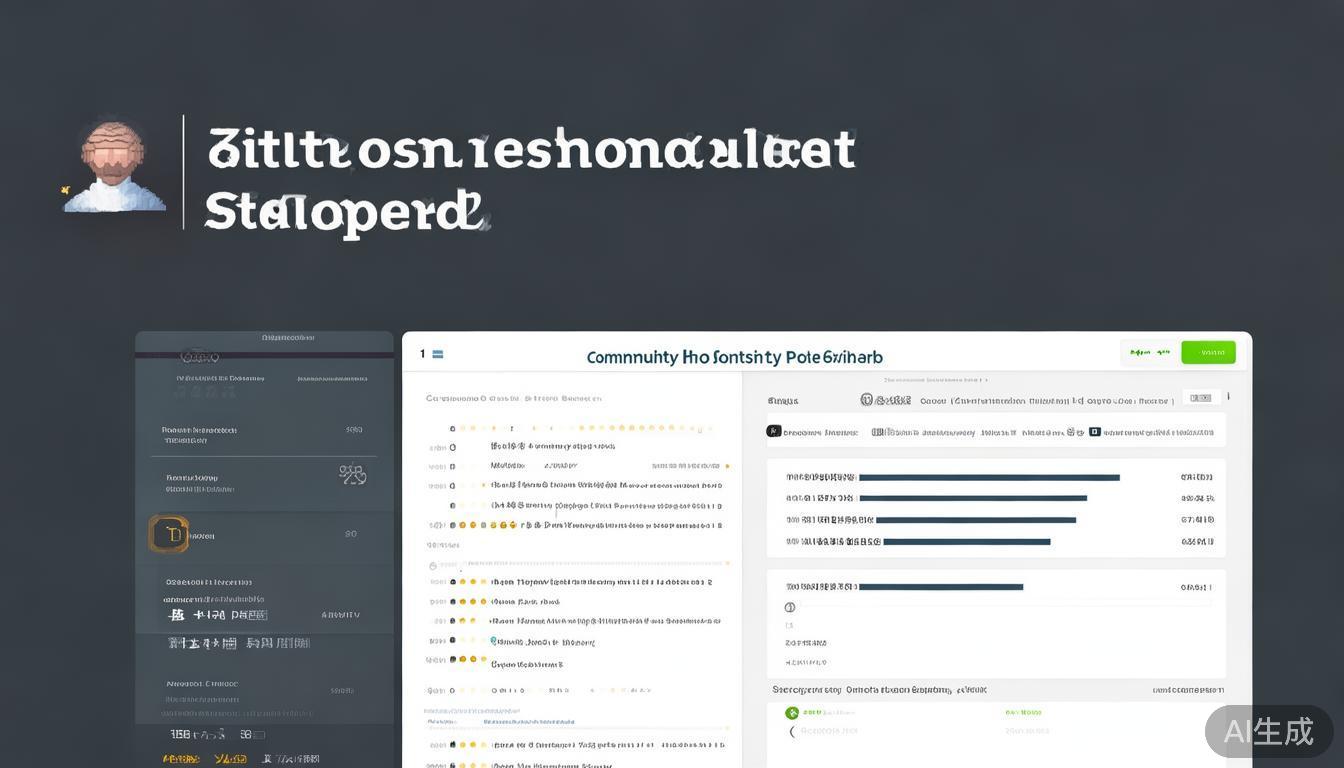
Task: Toggle the first circle radio in the list
Action: pyautogui.click(x=452, y=448)
